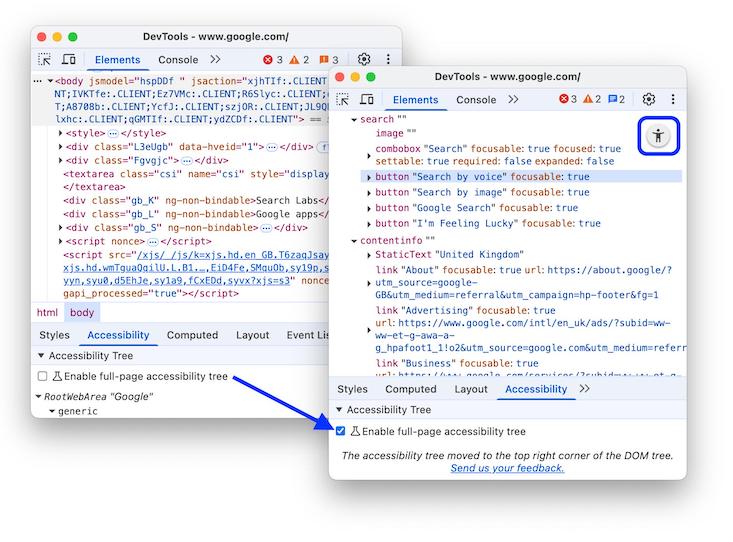
Task: Select the combobox Search row
Action: coord(498,155)
